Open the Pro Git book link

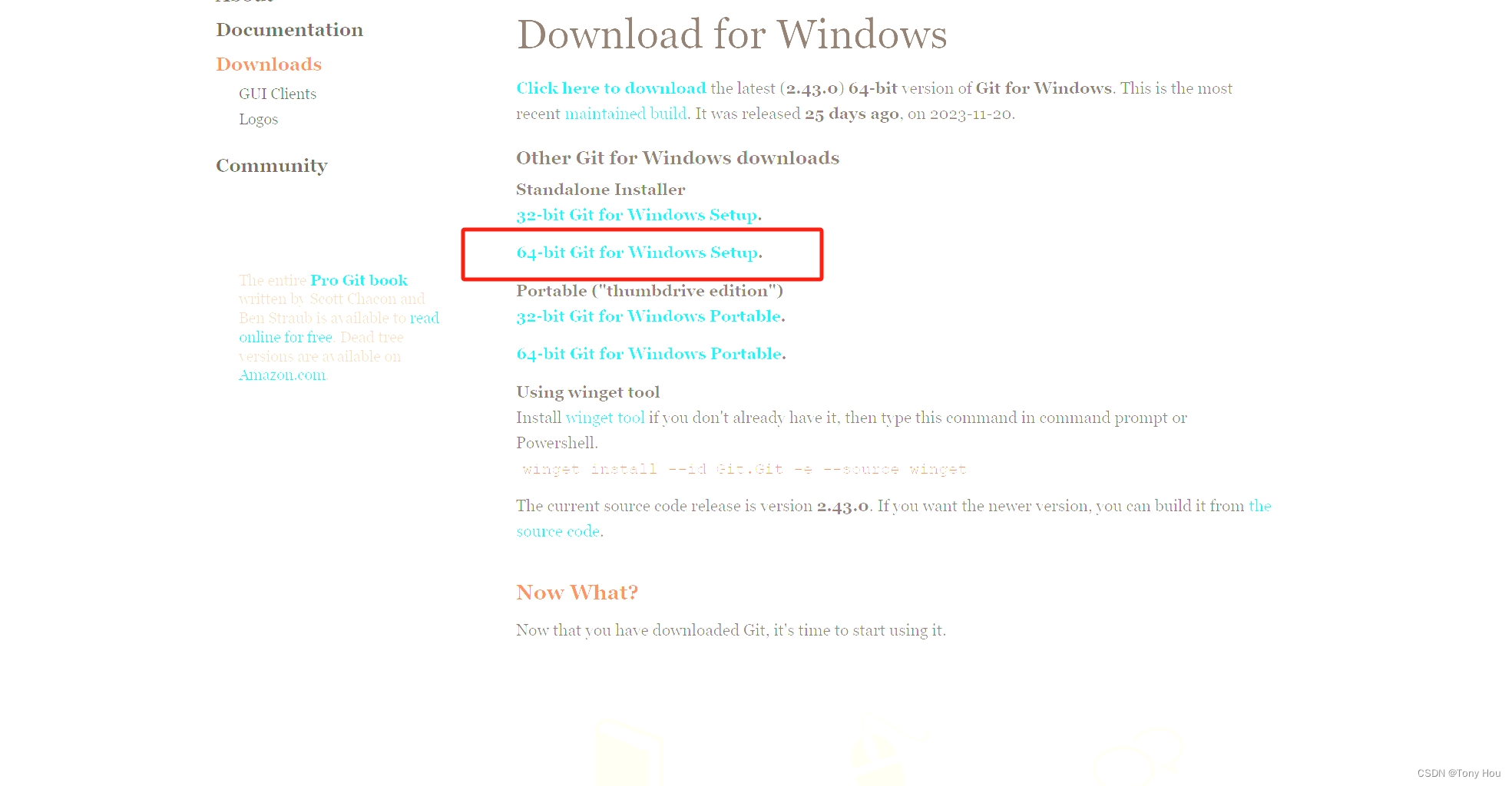359,280
